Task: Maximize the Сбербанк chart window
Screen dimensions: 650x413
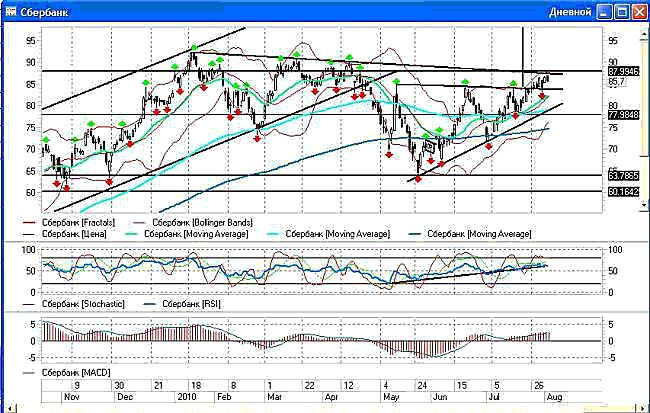Action: (x=621, y=12)
